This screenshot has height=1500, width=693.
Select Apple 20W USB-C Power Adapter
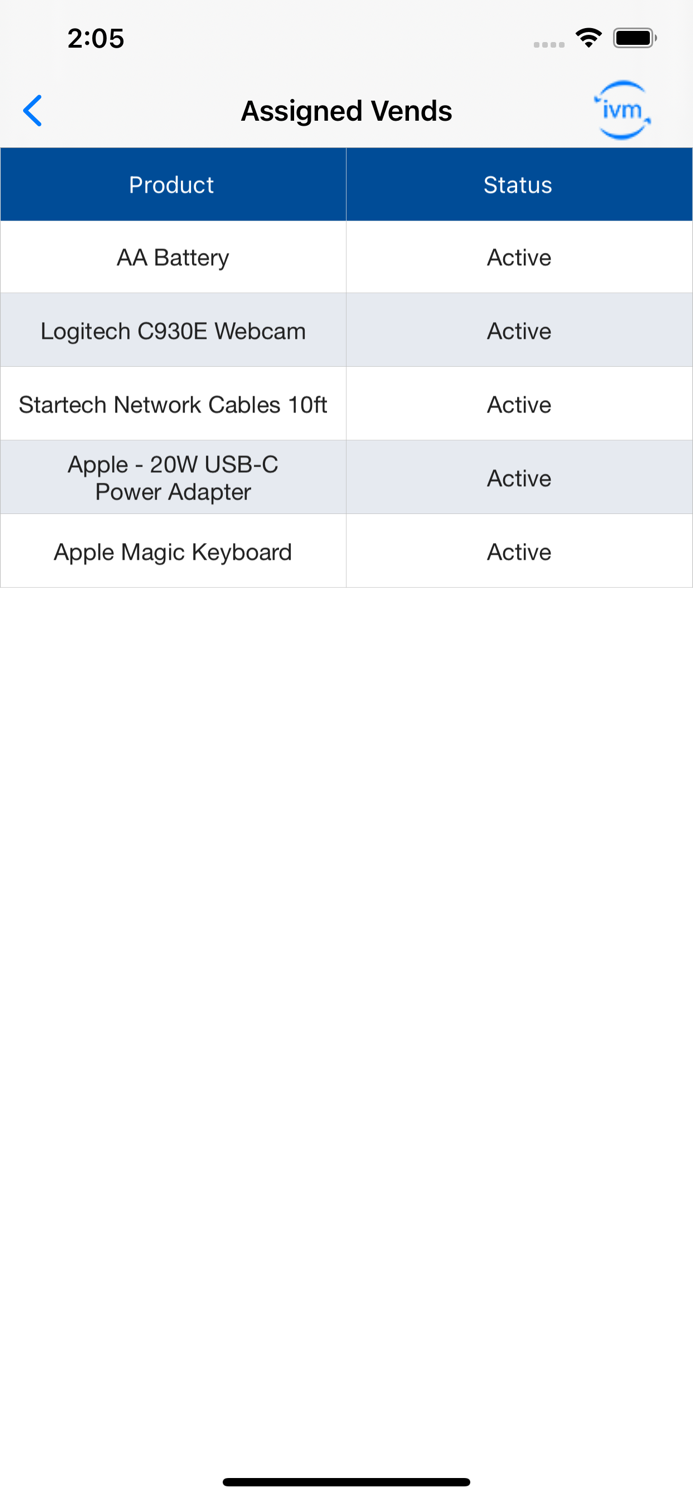pyautogui.click(x=173, y=478)
